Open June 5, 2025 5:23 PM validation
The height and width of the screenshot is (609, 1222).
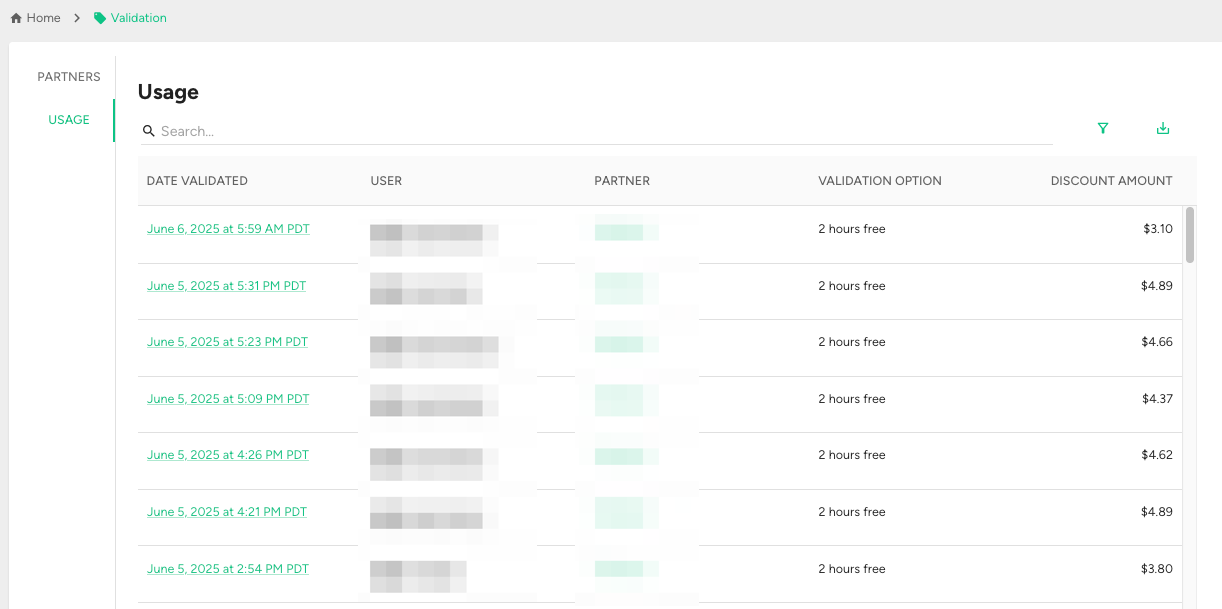(x=227, y=342)
